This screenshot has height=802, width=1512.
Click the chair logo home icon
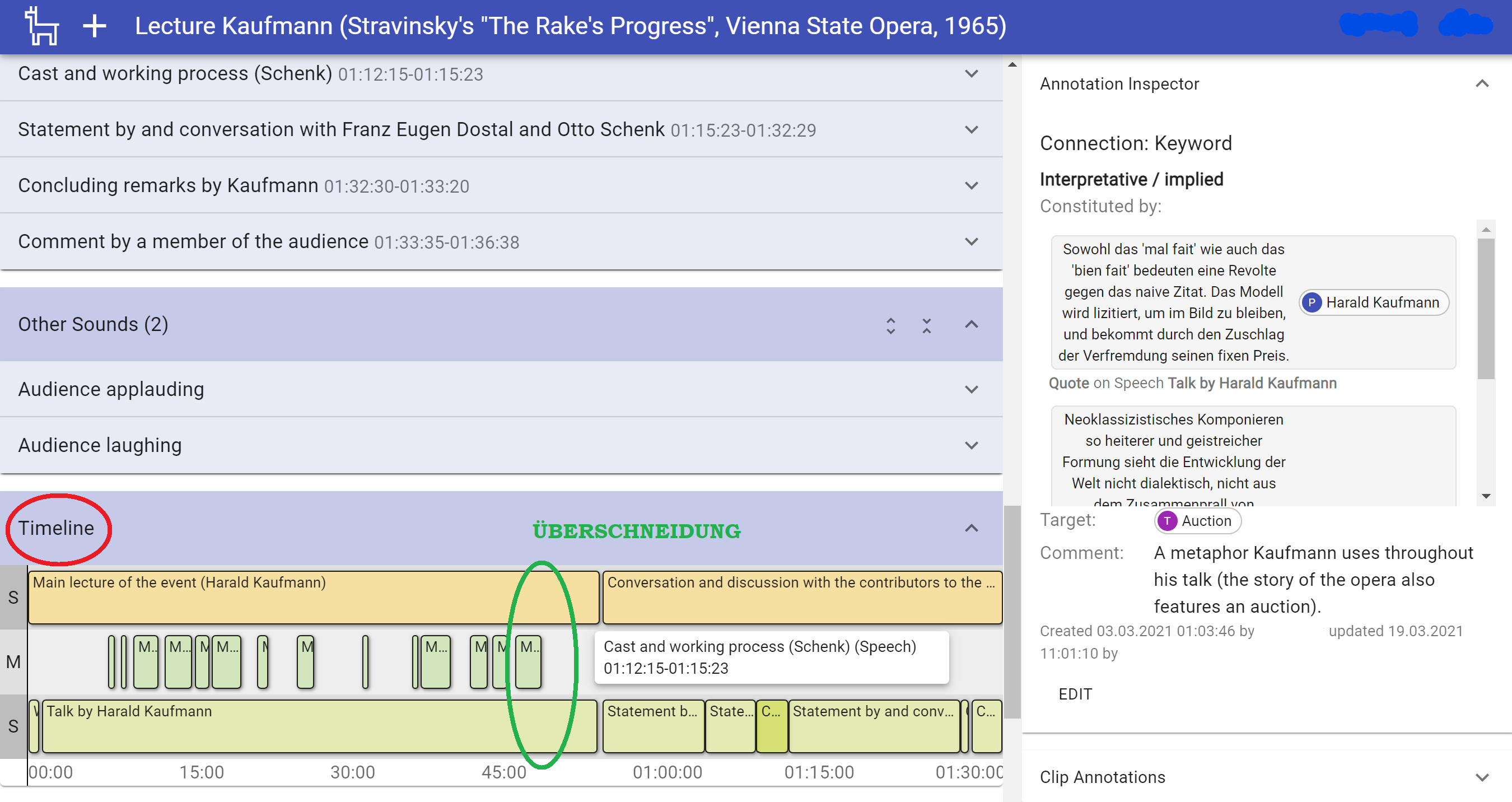41,26
